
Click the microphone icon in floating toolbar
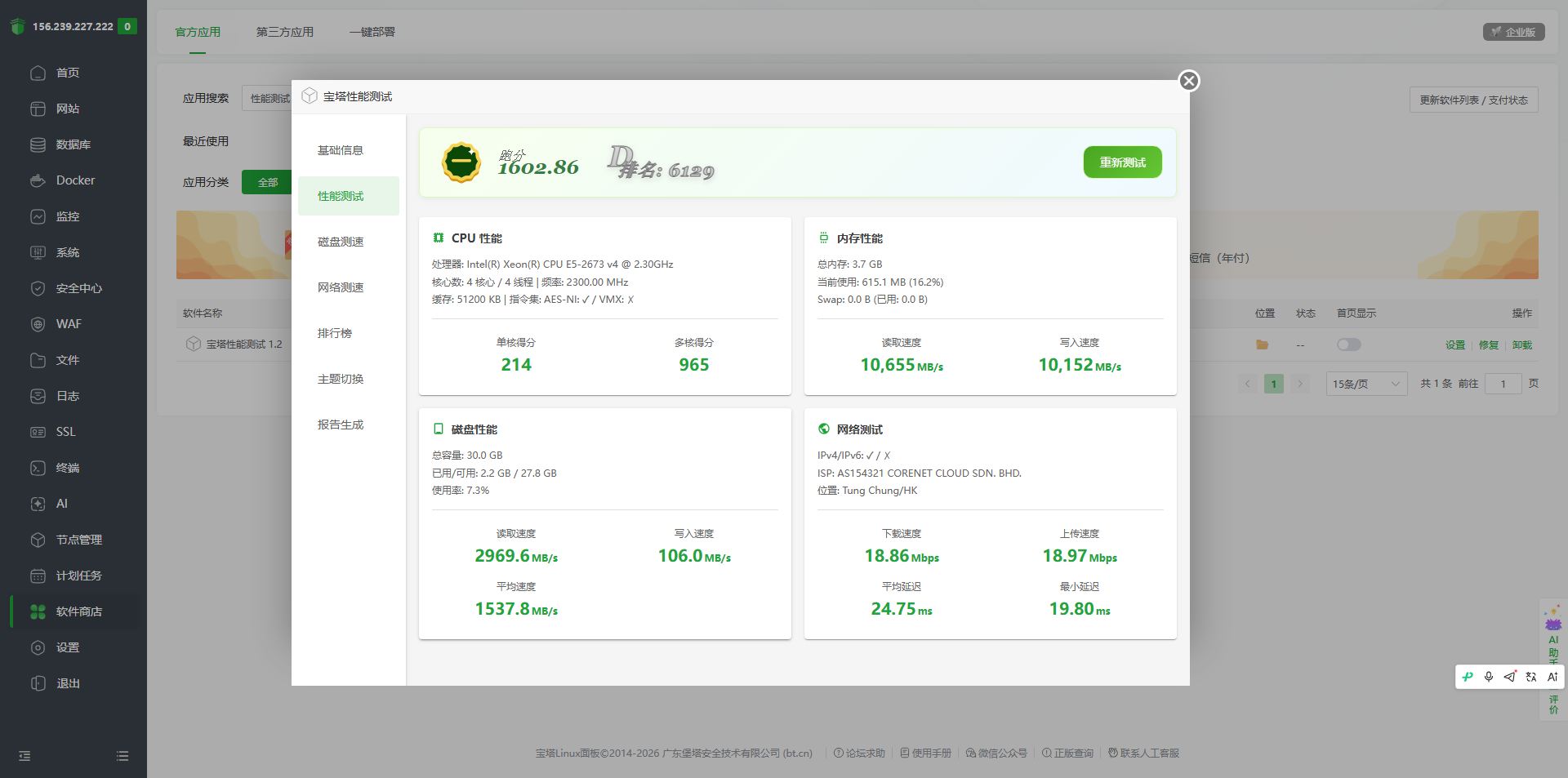pyautogui.click(x=1489, y=677)
